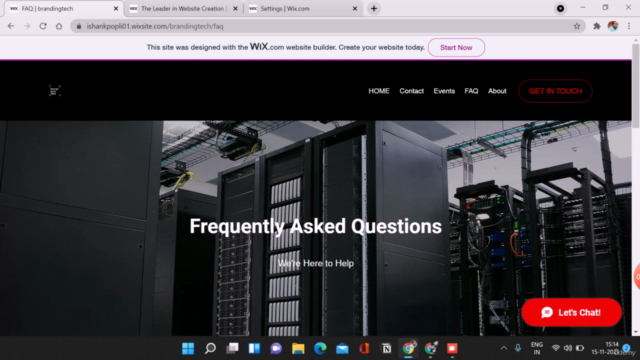Click the browser forward arrow
The image size is (640, 360).
(27, 26)
